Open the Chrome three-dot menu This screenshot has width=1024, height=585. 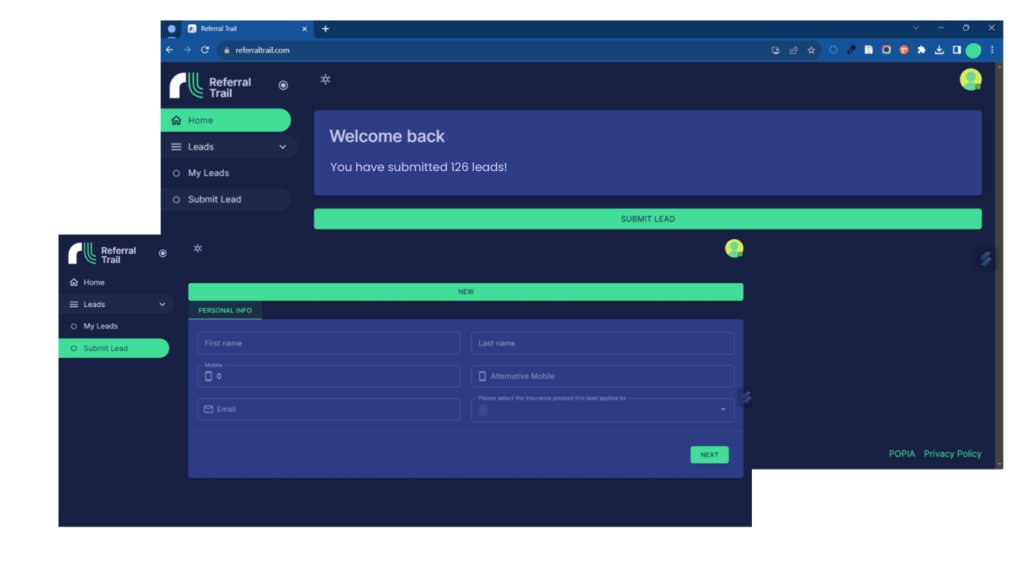(x=991, y=49)
